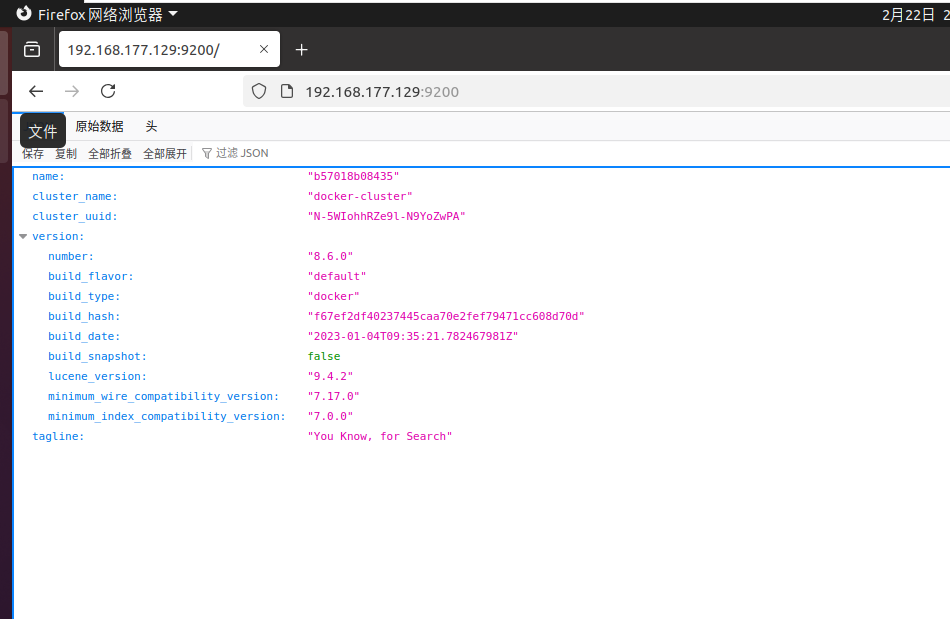
Task: Click 保存 to save the JSON
Action: coord(33,153)
